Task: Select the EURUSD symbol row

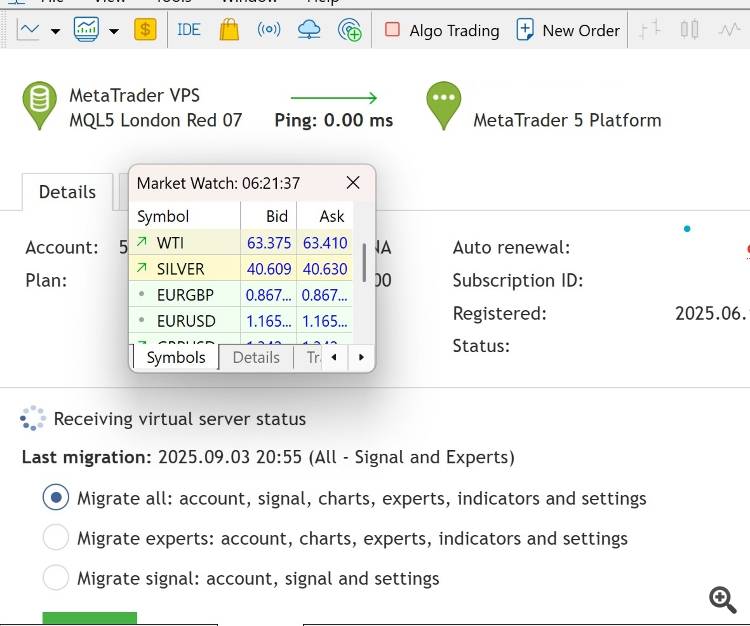Action: click(x=241, y=320)
